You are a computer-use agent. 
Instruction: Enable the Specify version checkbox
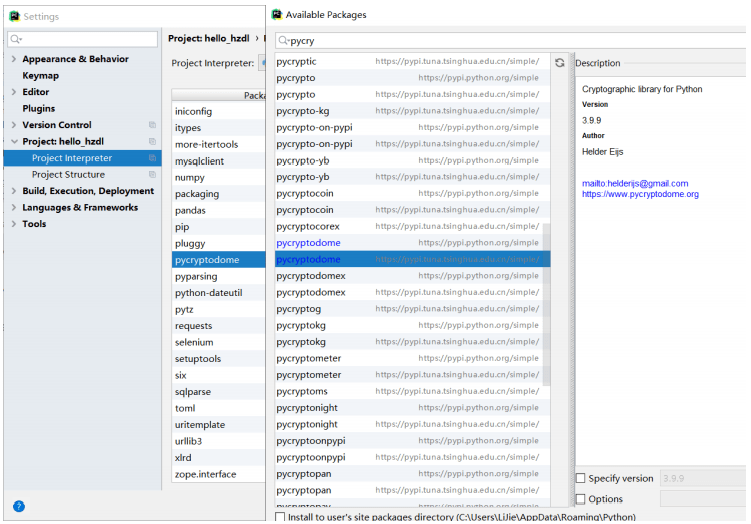click(581, 479)
